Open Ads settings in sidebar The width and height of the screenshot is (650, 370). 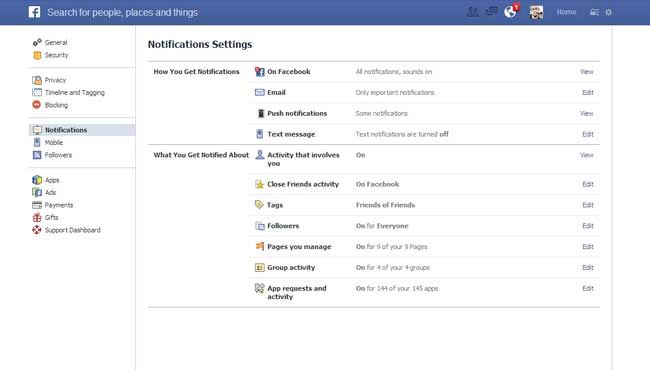(51, 192)
